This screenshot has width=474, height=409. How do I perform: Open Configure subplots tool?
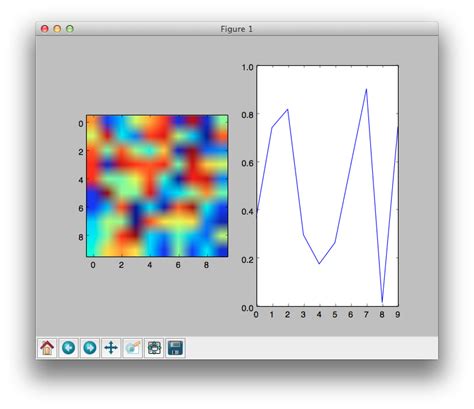[x=154, y=348]
